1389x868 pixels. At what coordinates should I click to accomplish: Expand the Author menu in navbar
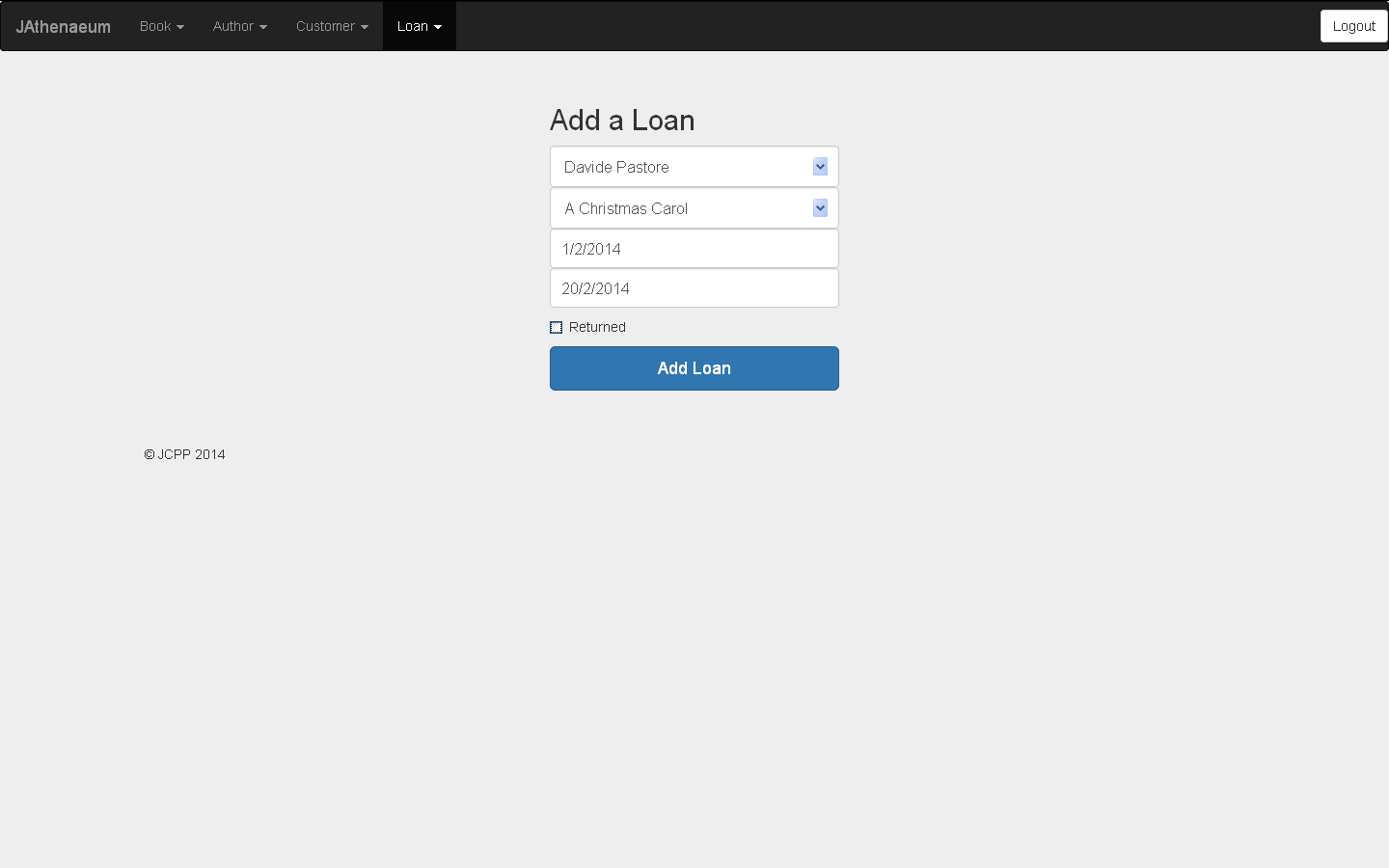239,26
